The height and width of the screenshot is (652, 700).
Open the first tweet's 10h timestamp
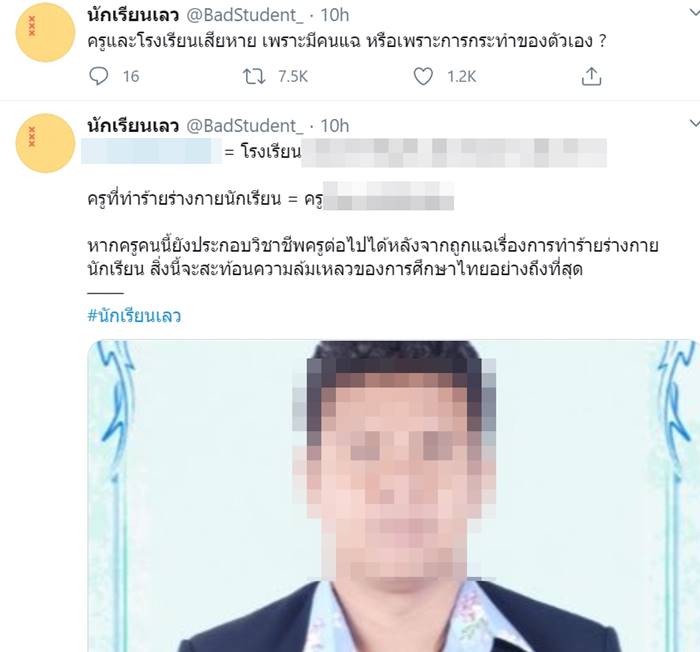pyautogui.click(x=335, y=15)
